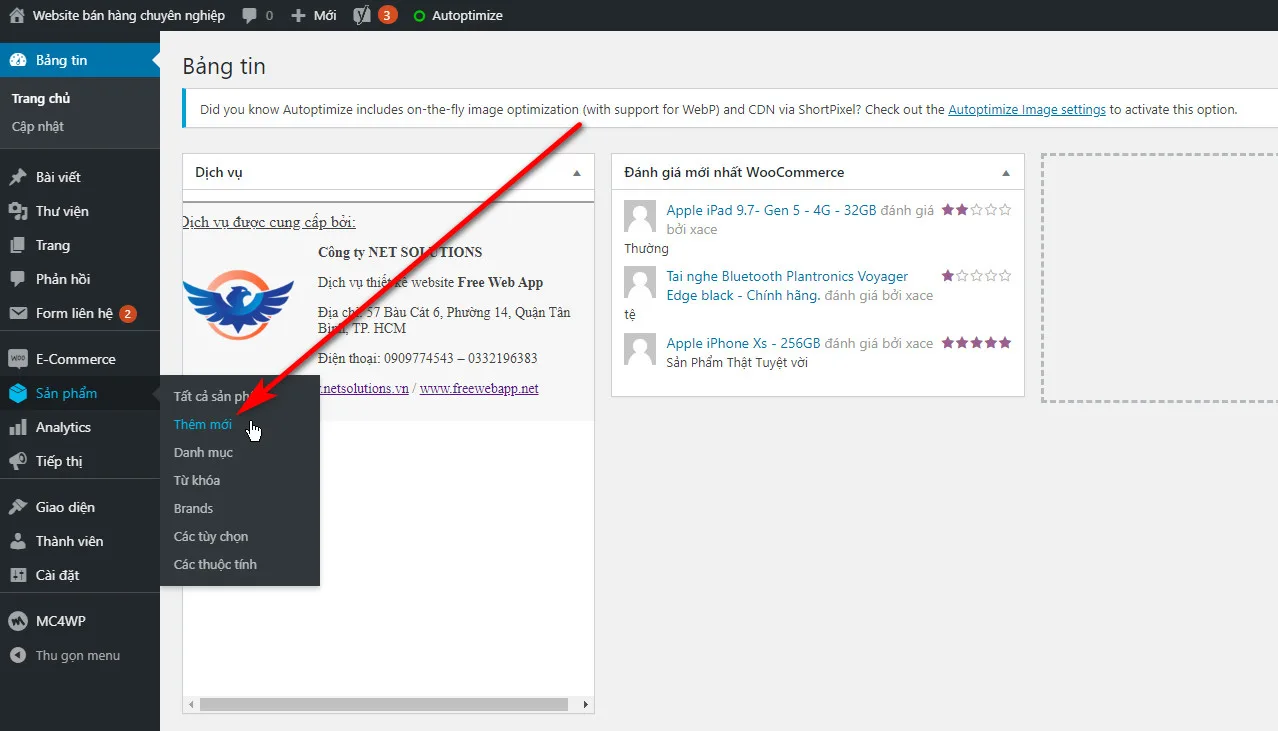Open Tai nghe Bluetooth Plantronics Voyager link
1278x731 pixels.
pyautogui.click(x=787, y=285)
